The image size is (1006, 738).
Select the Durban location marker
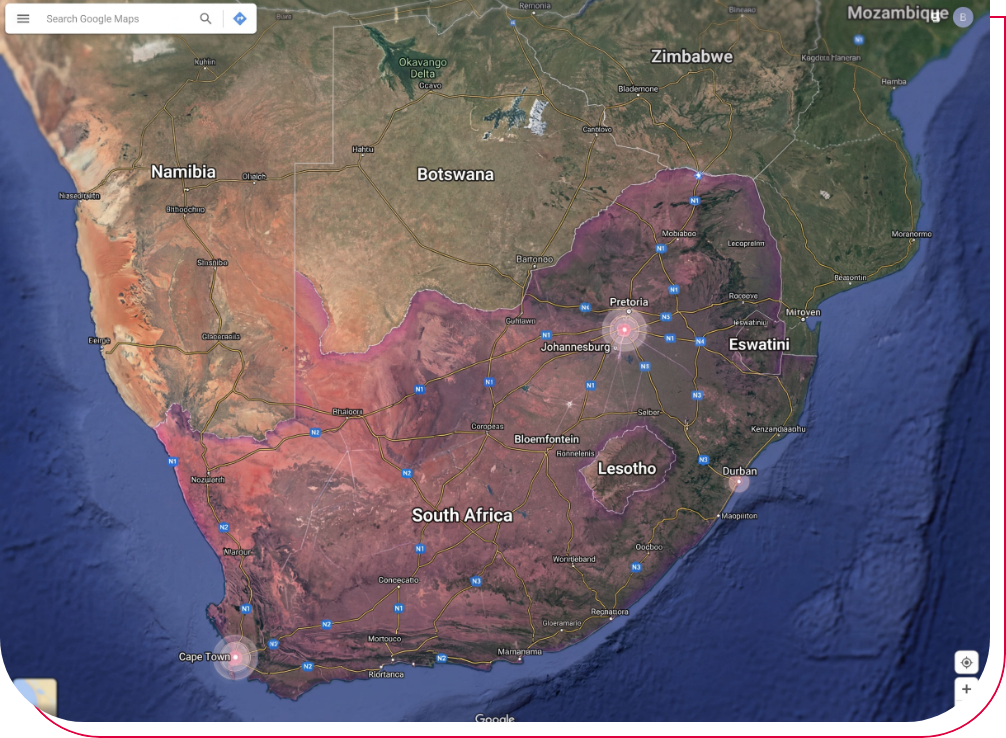(738, 484)
